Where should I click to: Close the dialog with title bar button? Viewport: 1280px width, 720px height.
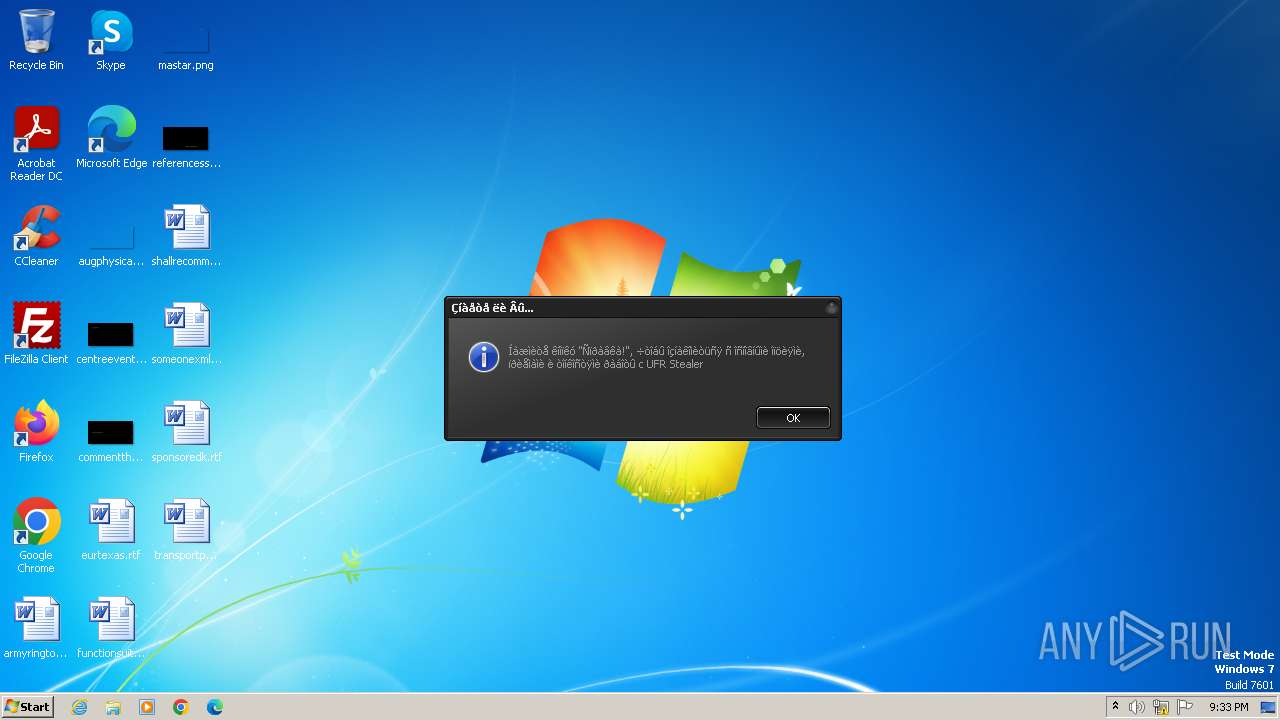click(831, 308)
